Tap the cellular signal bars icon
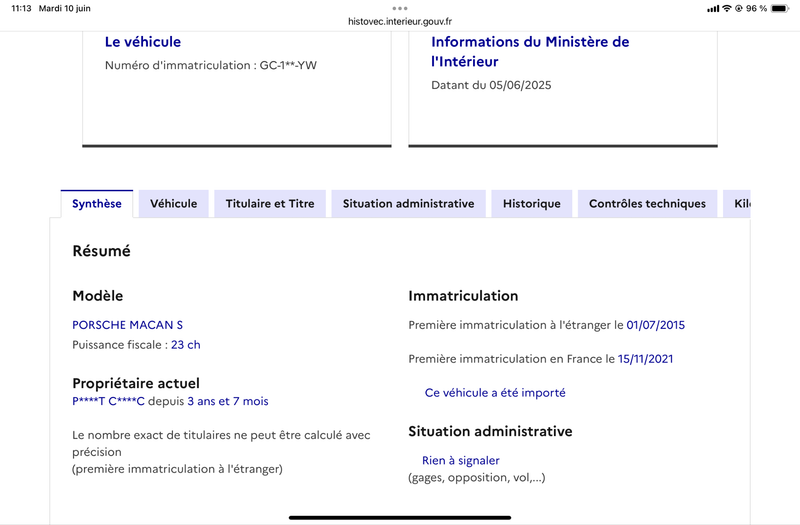Screen dimensions: 800x525 pyautogui.click(x=713, y=8)
